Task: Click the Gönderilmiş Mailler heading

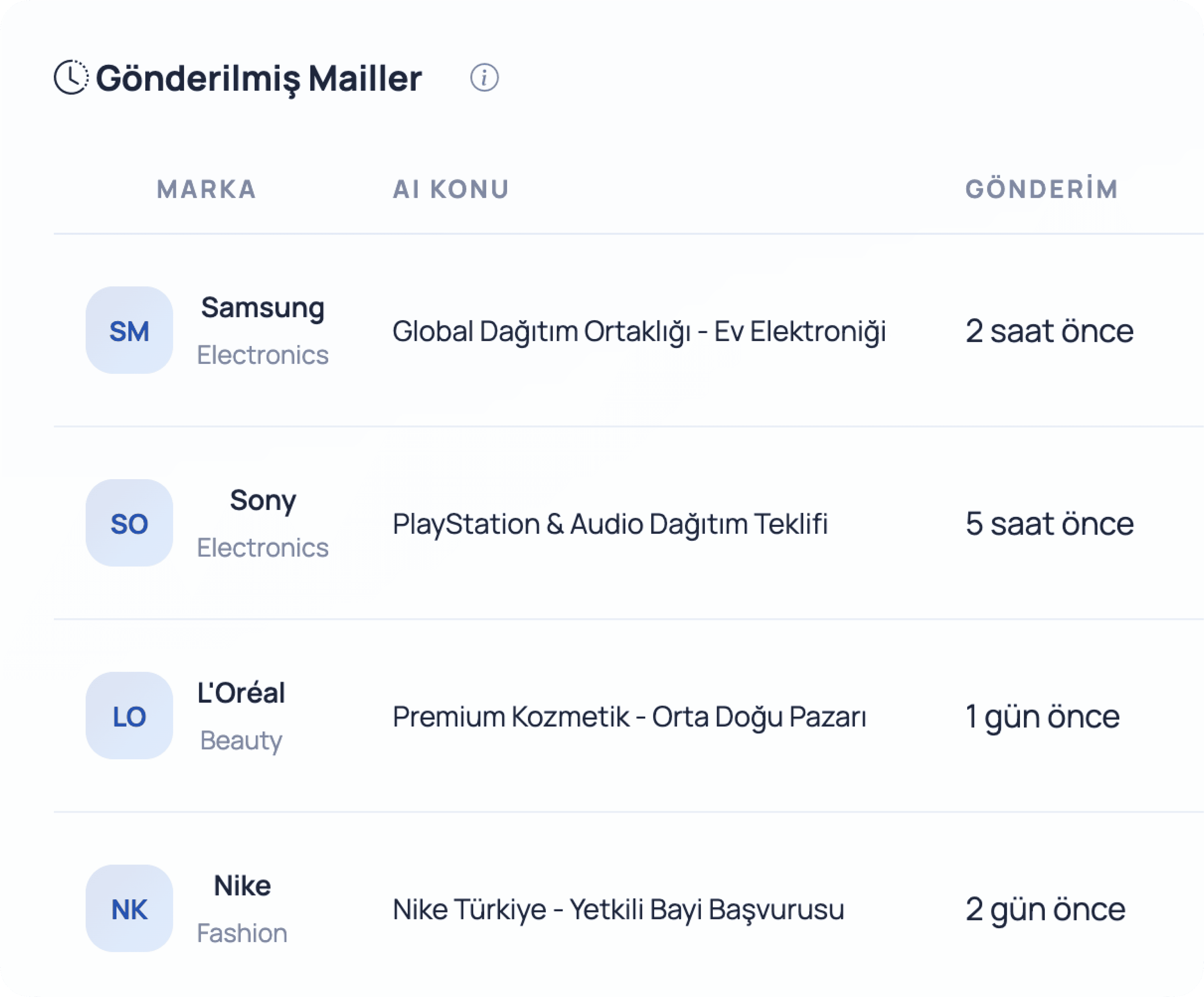Action: point(259,79)
